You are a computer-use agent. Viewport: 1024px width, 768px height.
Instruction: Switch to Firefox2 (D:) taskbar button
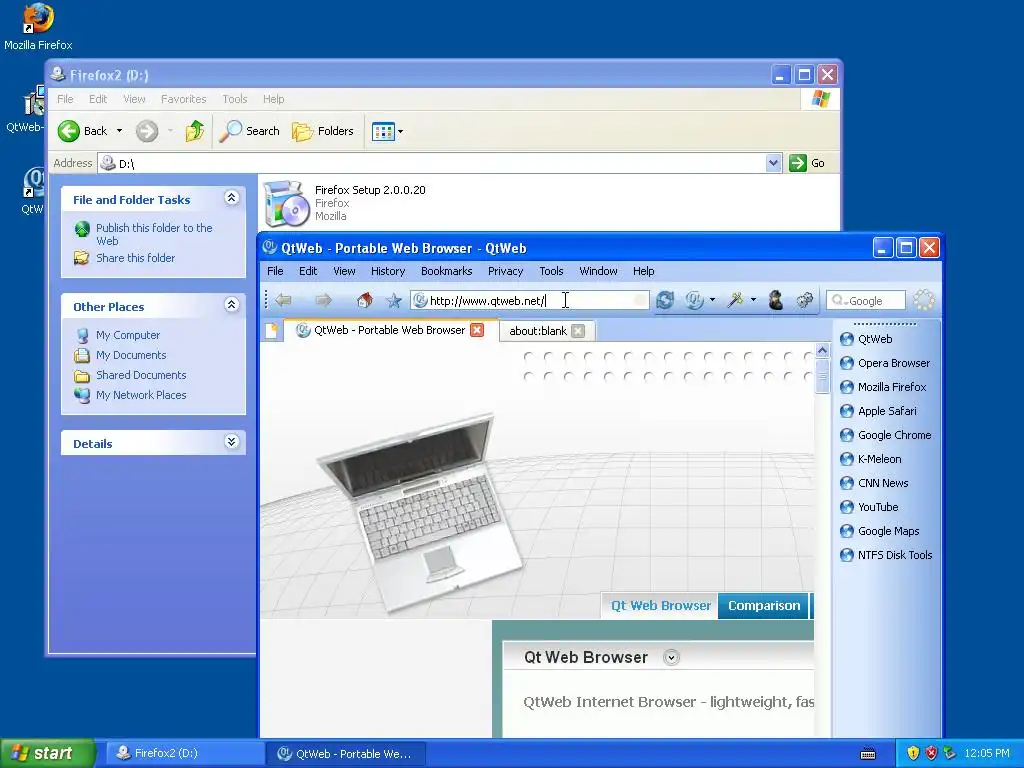click(x=184, y=754)
